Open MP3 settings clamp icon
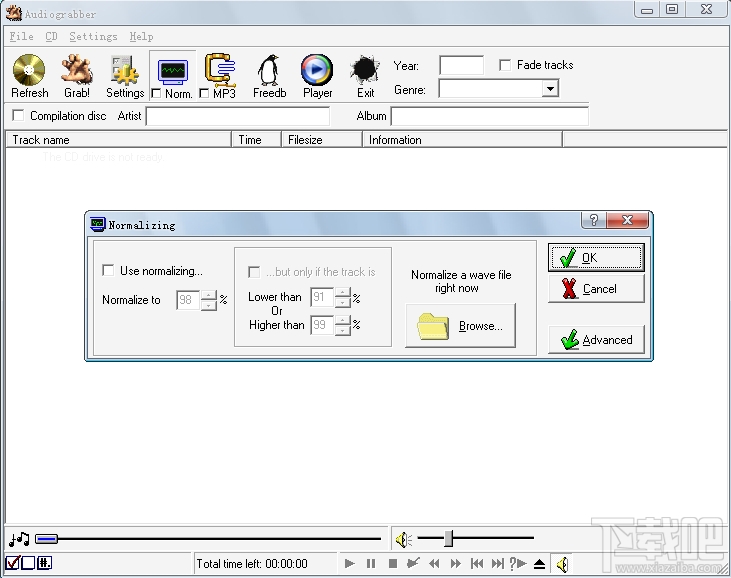The image size is (731, 578). point(220,70)
